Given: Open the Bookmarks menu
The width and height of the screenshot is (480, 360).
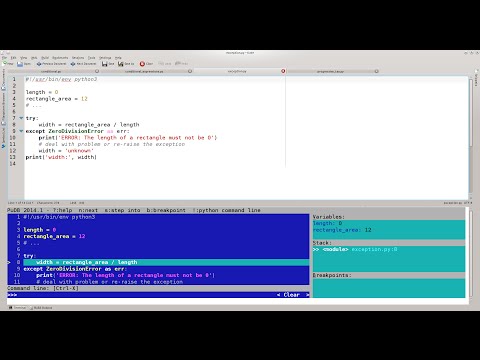Looking at the screenshot, I should [x=60, y=58].
